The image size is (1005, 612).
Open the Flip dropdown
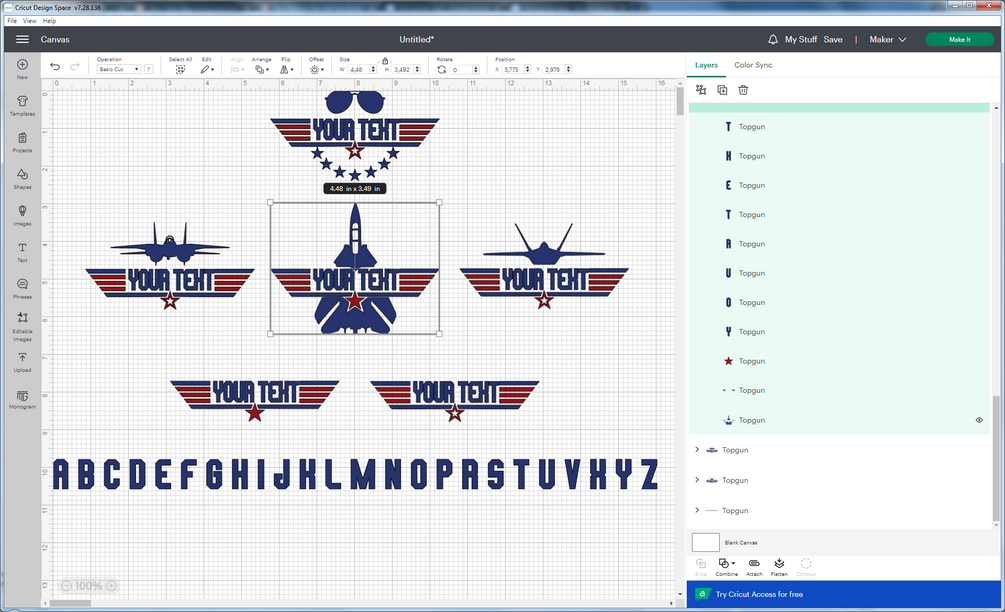287,69
